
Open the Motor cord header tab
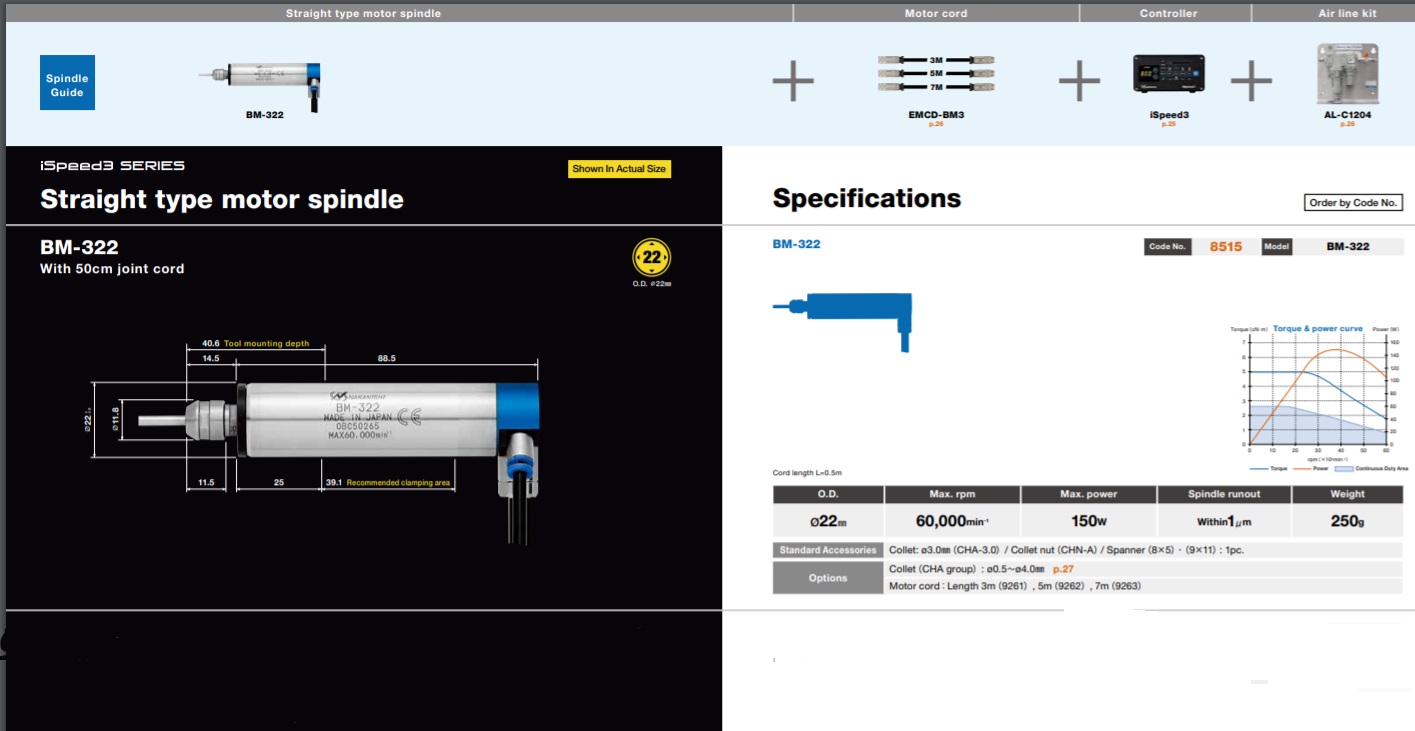point(936,13)
